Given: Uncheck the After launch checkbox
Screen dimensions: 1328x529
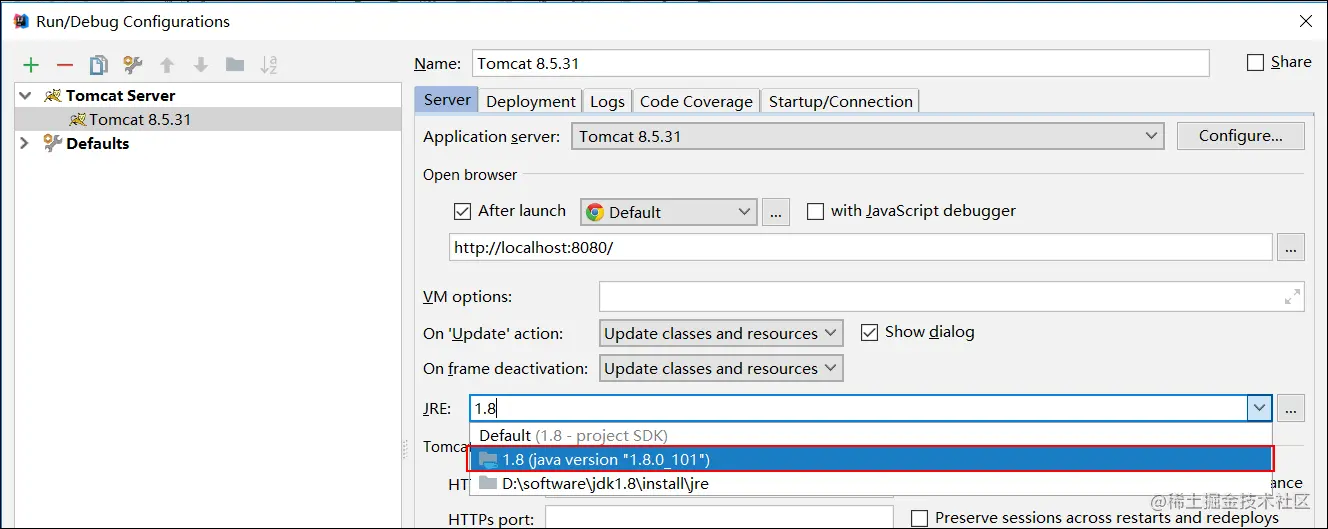Looking at the screenshot, I should coord(462,211).
